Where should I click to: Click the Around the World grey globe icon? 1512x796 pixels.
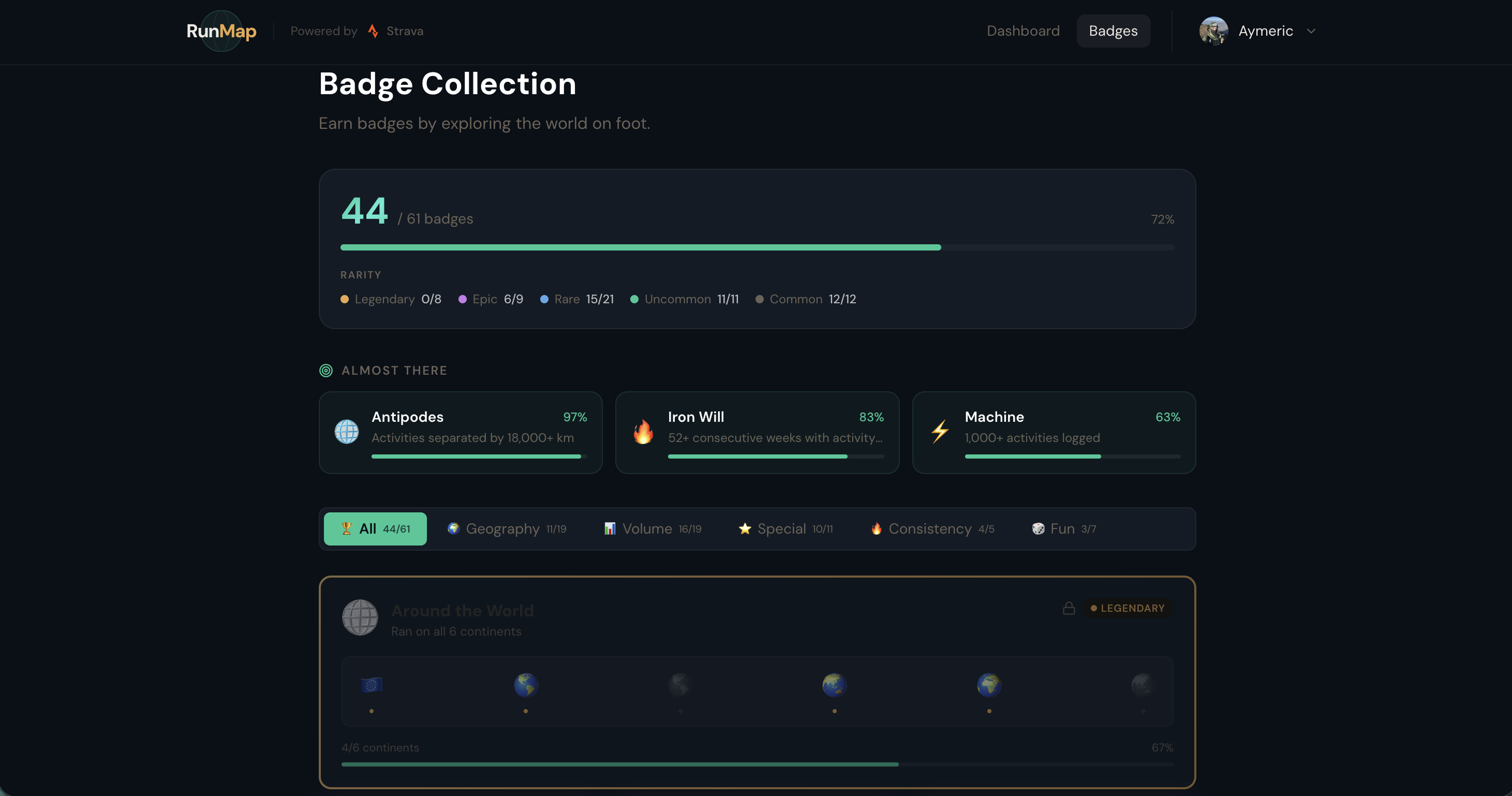[360, 617]
